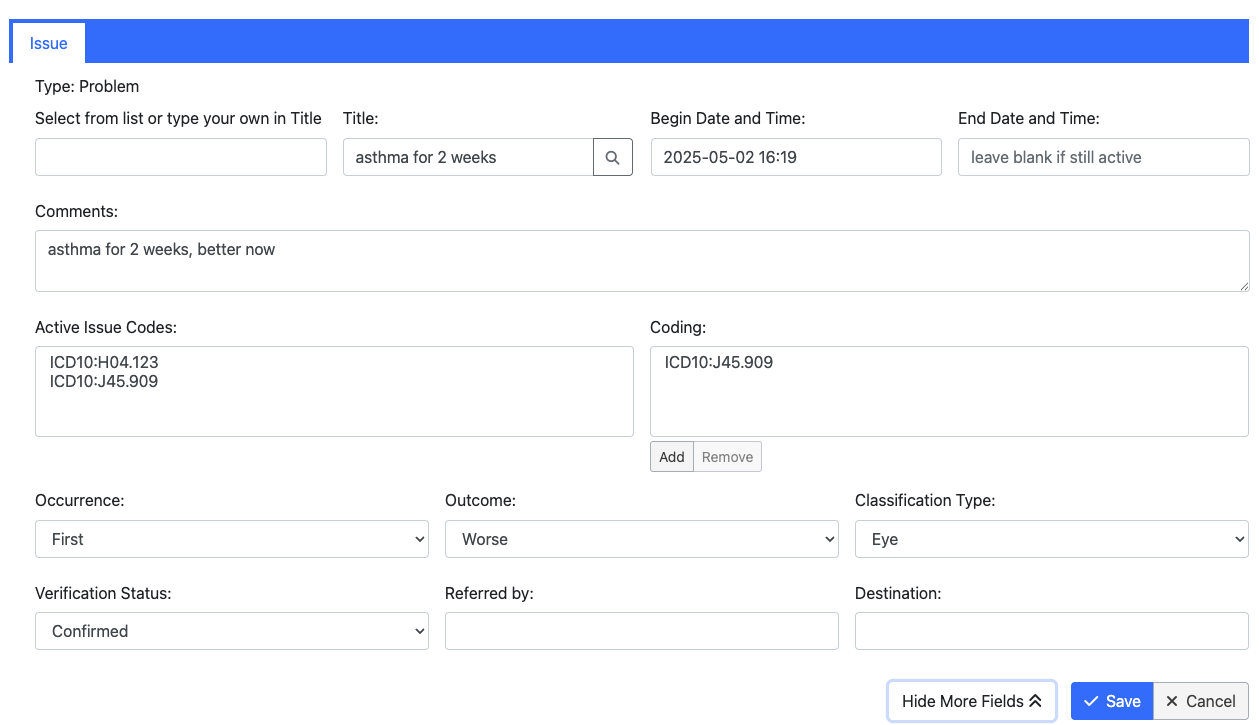
Task: Cancel editing the issue
Action: pos(1201,701)
